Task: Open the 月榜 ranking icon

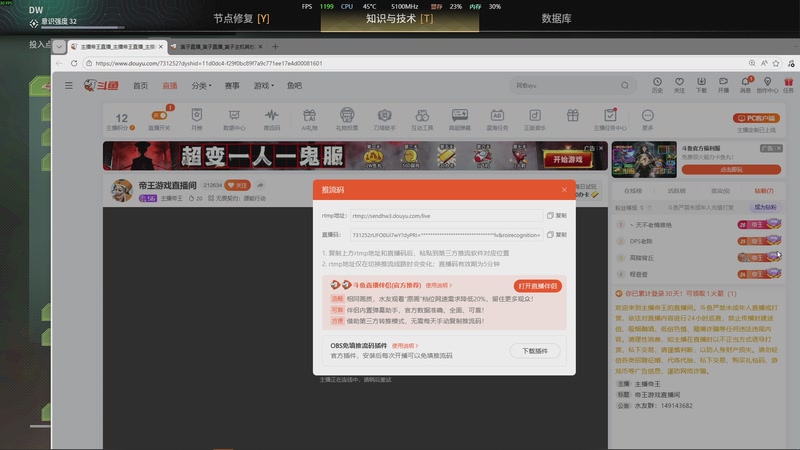Action: [196, 115]
